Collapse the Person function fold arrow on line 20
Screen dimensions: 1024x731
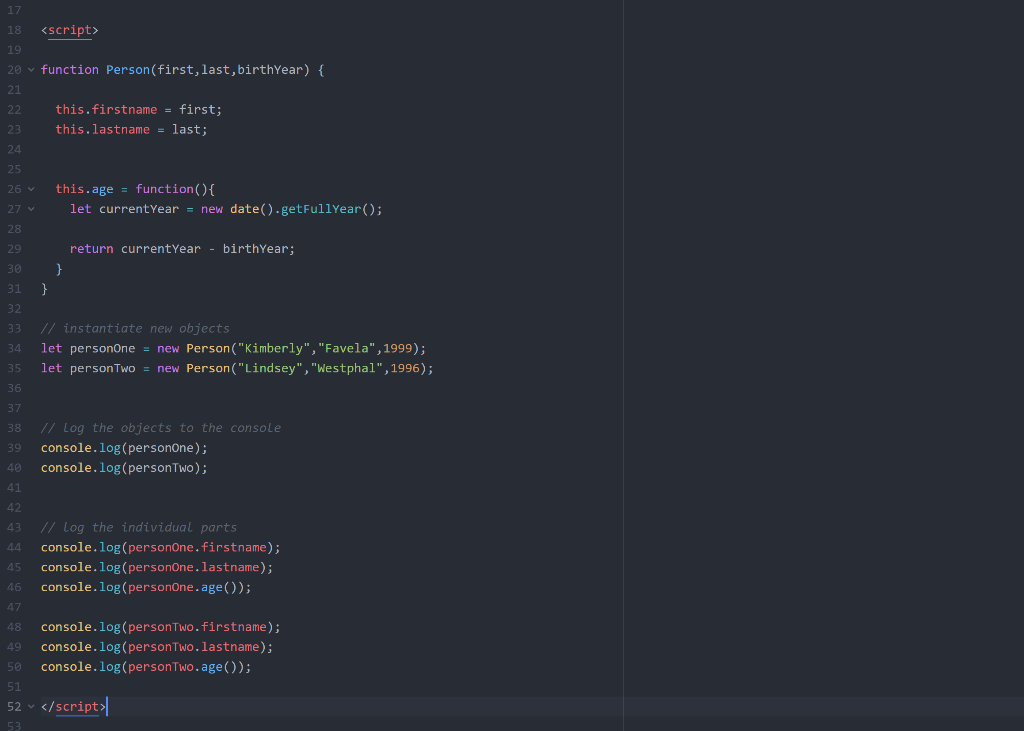31,70
